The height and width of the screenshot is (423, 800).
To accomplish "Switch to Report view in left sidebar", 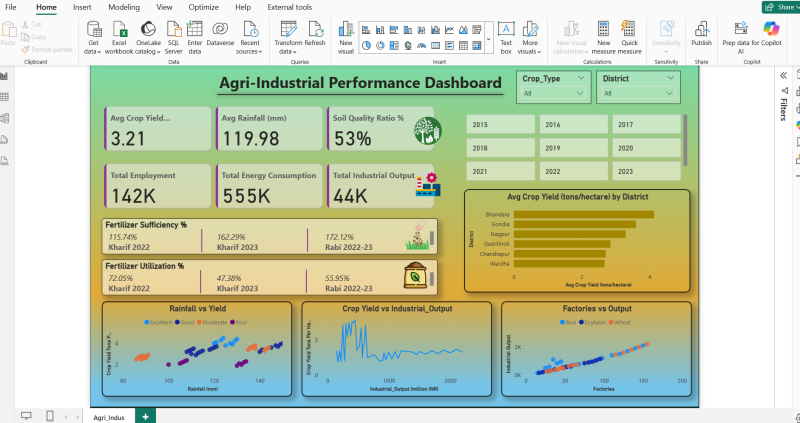I will tap(5, 76).
